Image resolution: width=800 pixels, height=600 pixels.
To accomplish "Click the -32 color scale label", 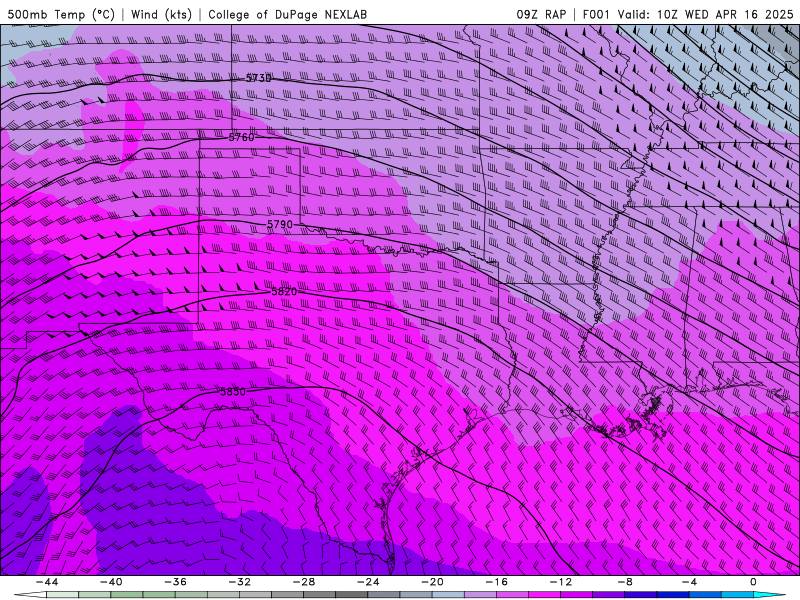I will [x=239, y=582].
